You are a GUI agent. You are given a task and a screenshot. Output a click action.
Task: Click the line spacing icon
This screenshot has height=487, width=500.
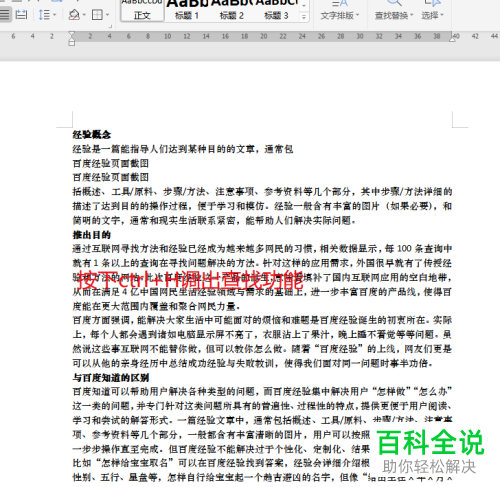coord(44,15)
